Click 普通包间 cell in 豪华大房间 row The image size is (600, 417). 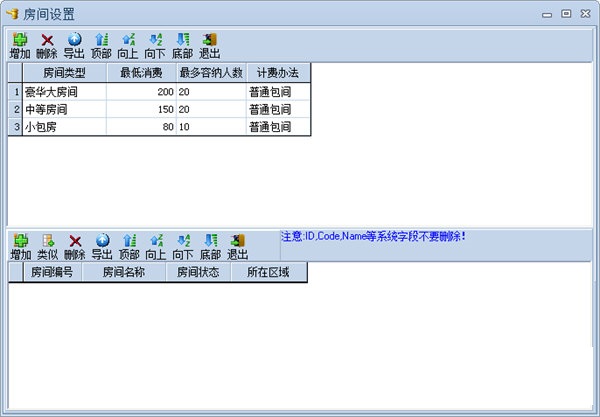[x=278, y=92]
